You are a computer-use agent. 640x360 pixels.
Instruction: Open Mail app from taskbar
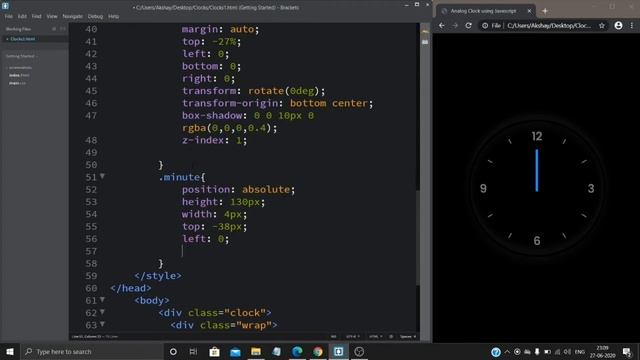click(235, 351)
